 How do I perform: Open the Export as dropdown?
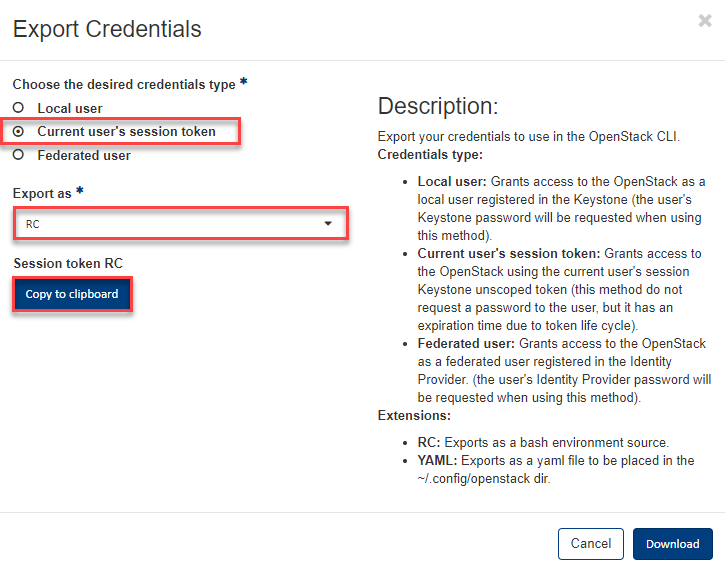[180, 224]
